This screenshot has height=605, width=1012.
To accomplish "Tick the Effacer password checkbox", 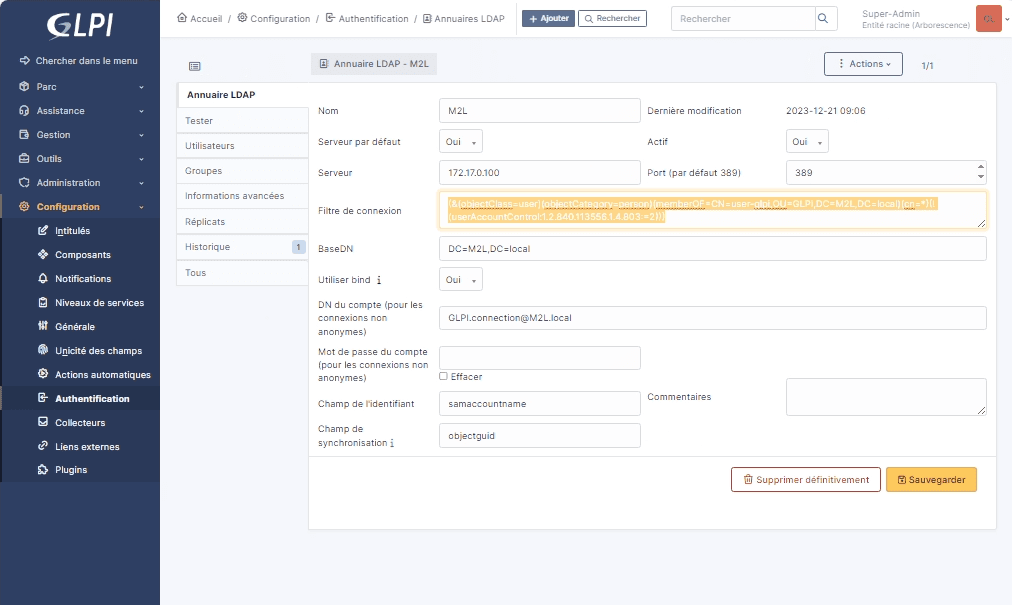I will point(443,377).
